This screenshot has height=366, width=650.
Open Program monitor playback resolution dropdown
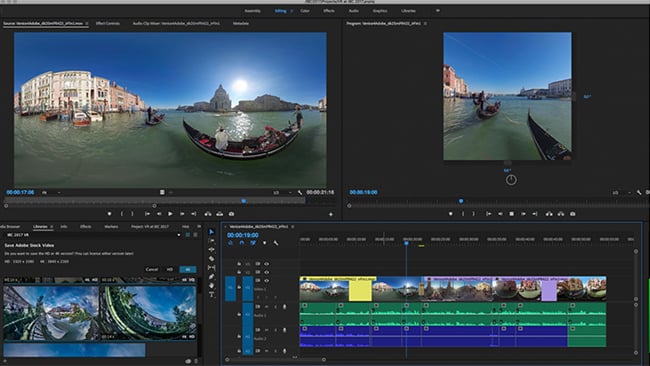click(x=621, y=192)
